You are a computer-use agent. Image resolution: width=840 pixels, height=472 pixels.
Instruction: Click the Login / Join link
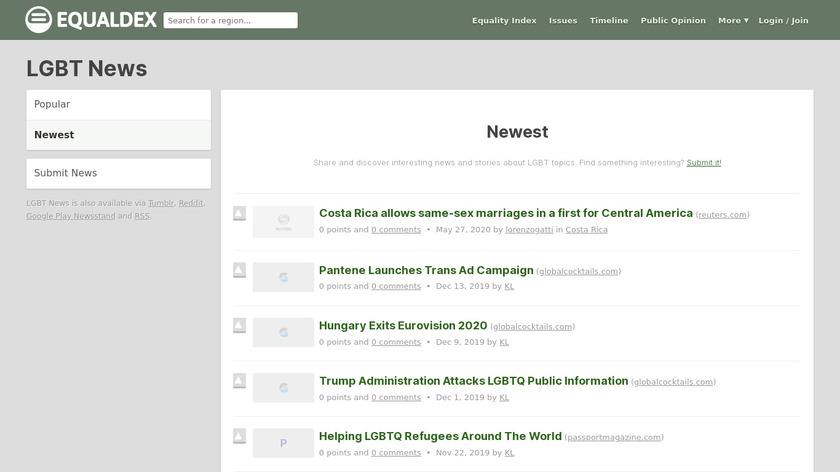point(783,20)
